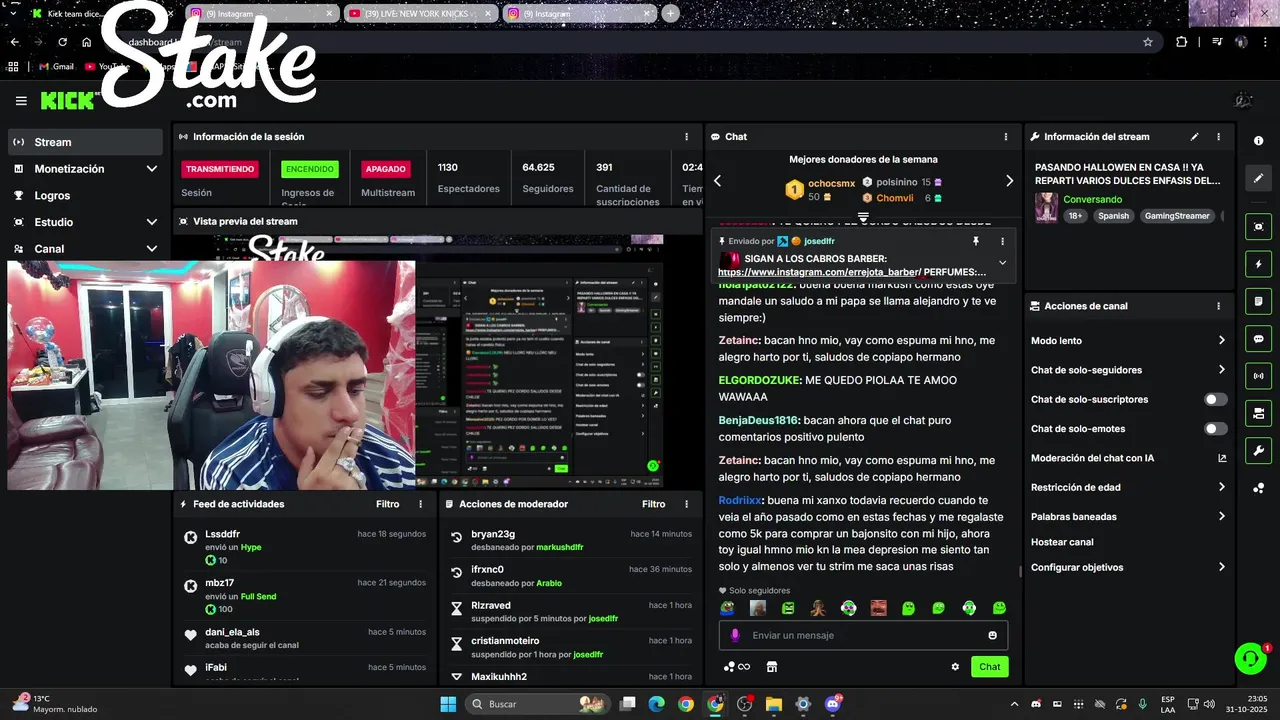Open Acciones de canal three-dot menu
This screenshot has width=1280, height=720.
(x=1218, y=306)
